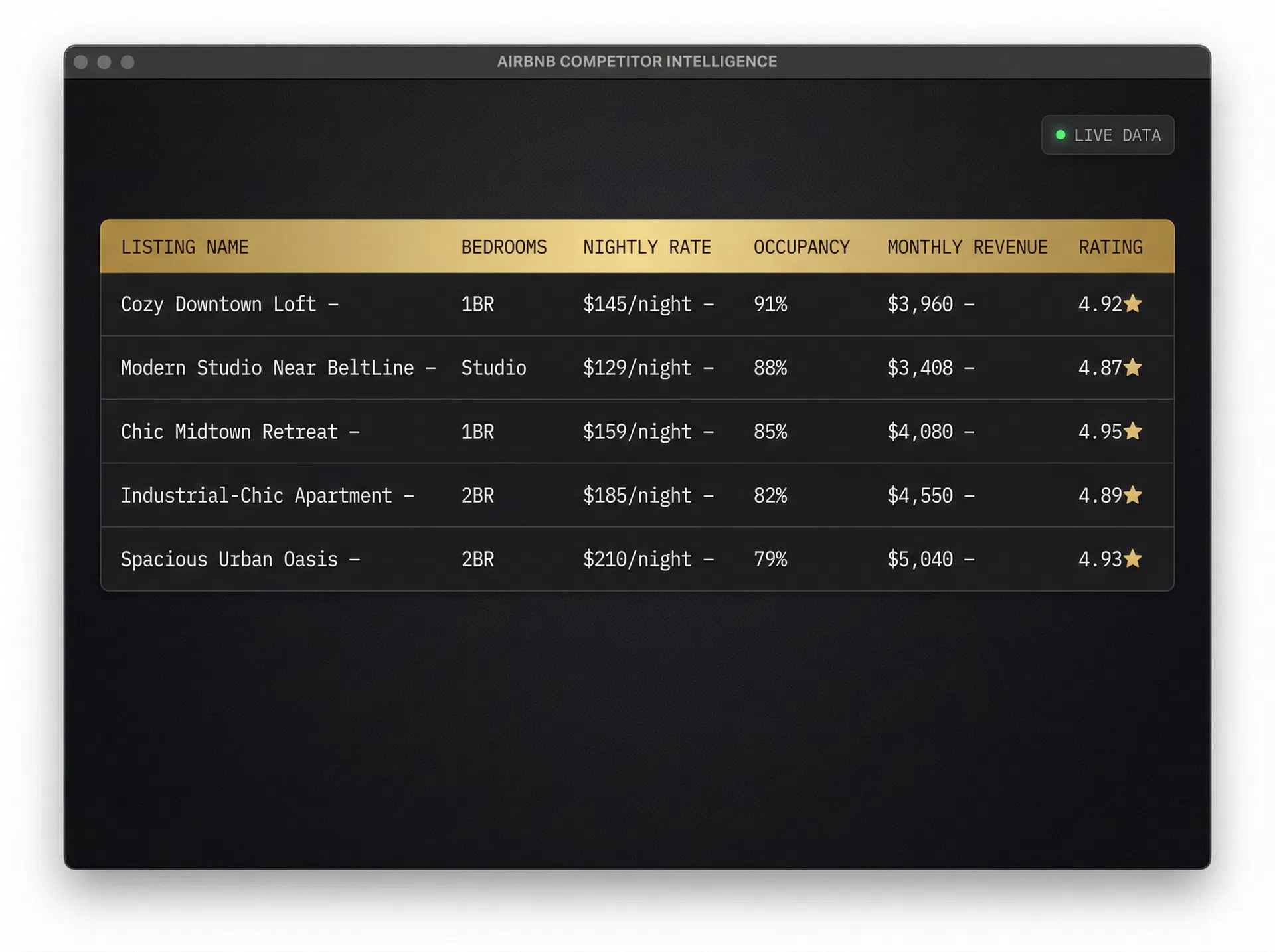
Task: Click the star icon beside Cozy Downtown Loft rating
Action: pos(1134,303)
